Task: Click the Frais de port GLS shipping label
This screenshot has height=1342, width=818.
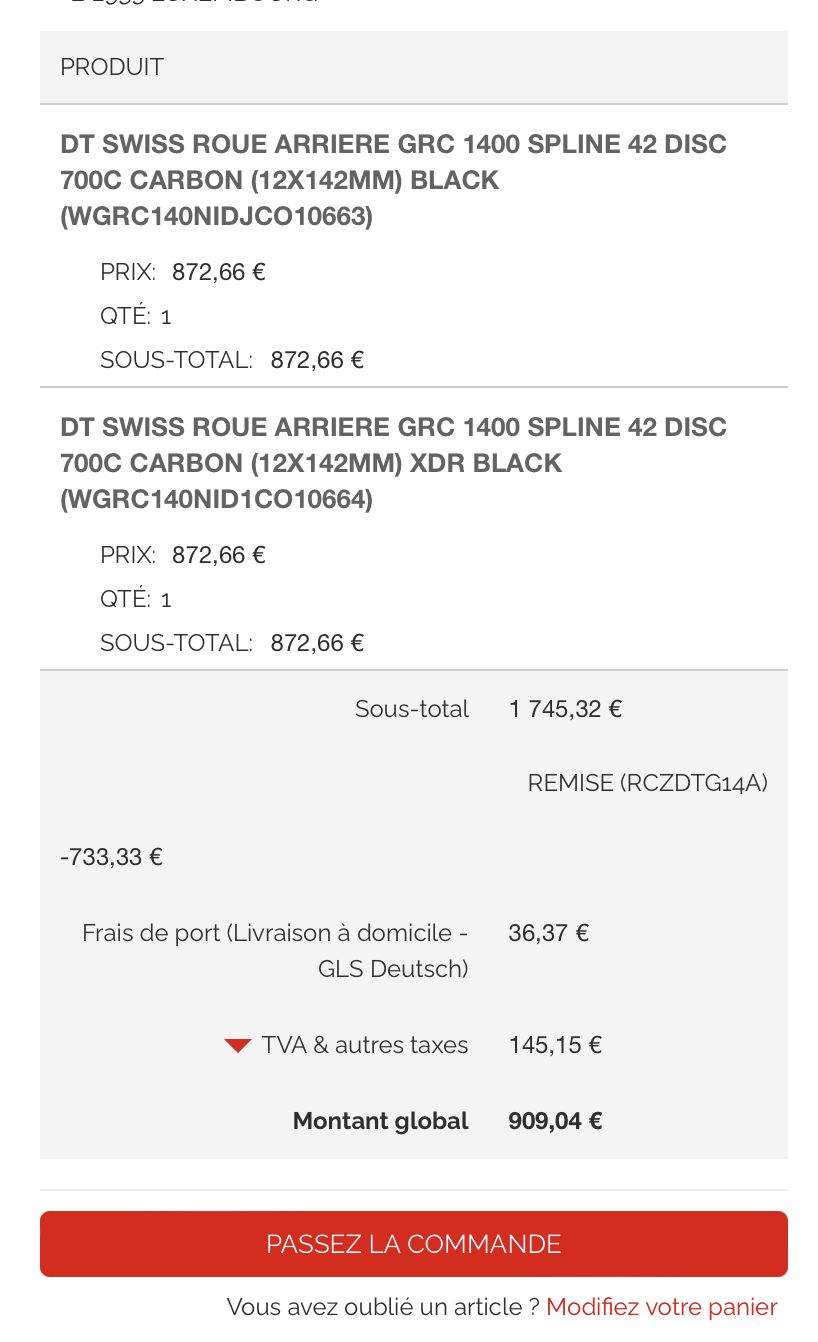Action: coord(275,950)
